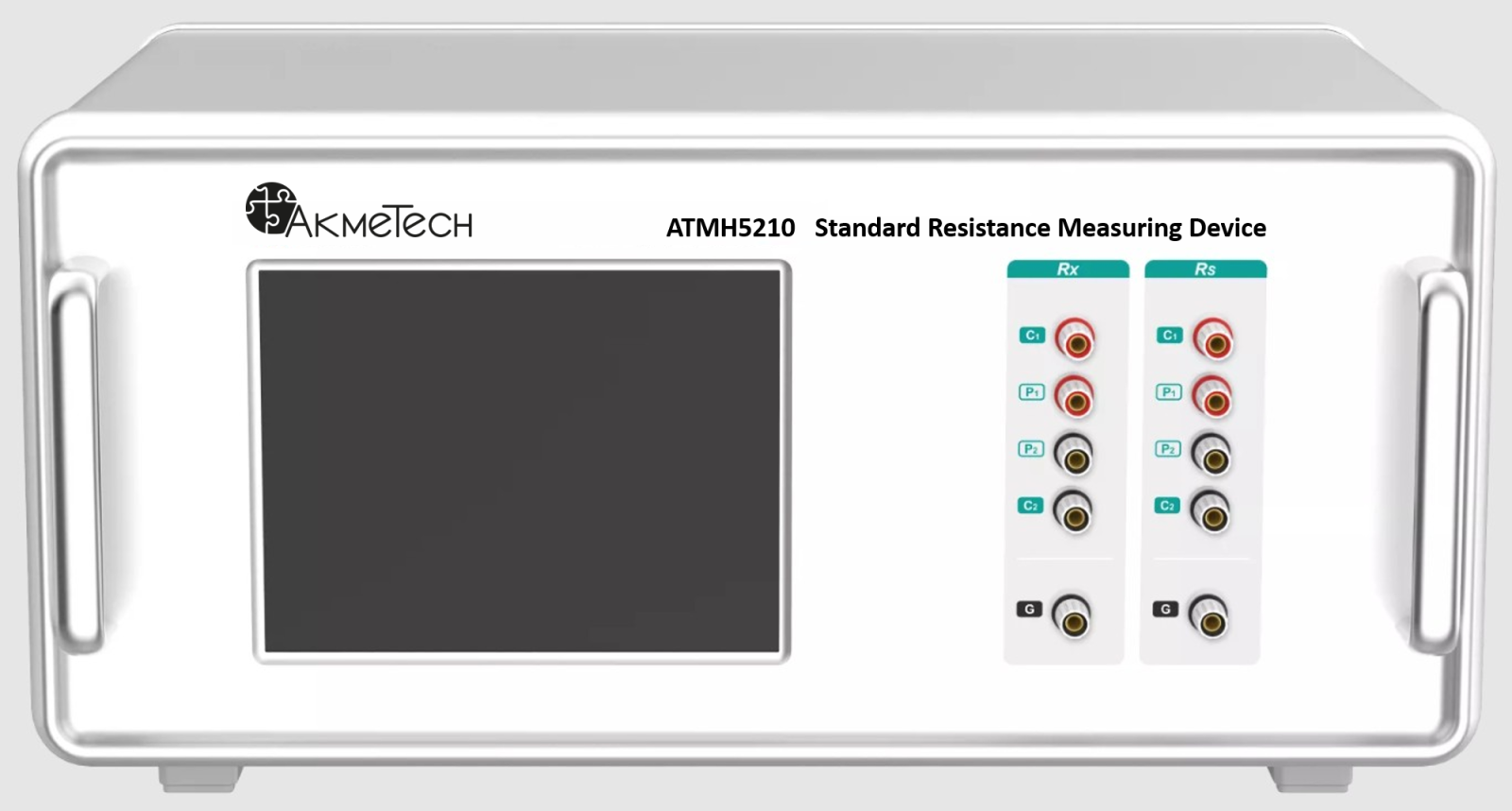Click the P1 label on Rx panel

pos(1031,392)
